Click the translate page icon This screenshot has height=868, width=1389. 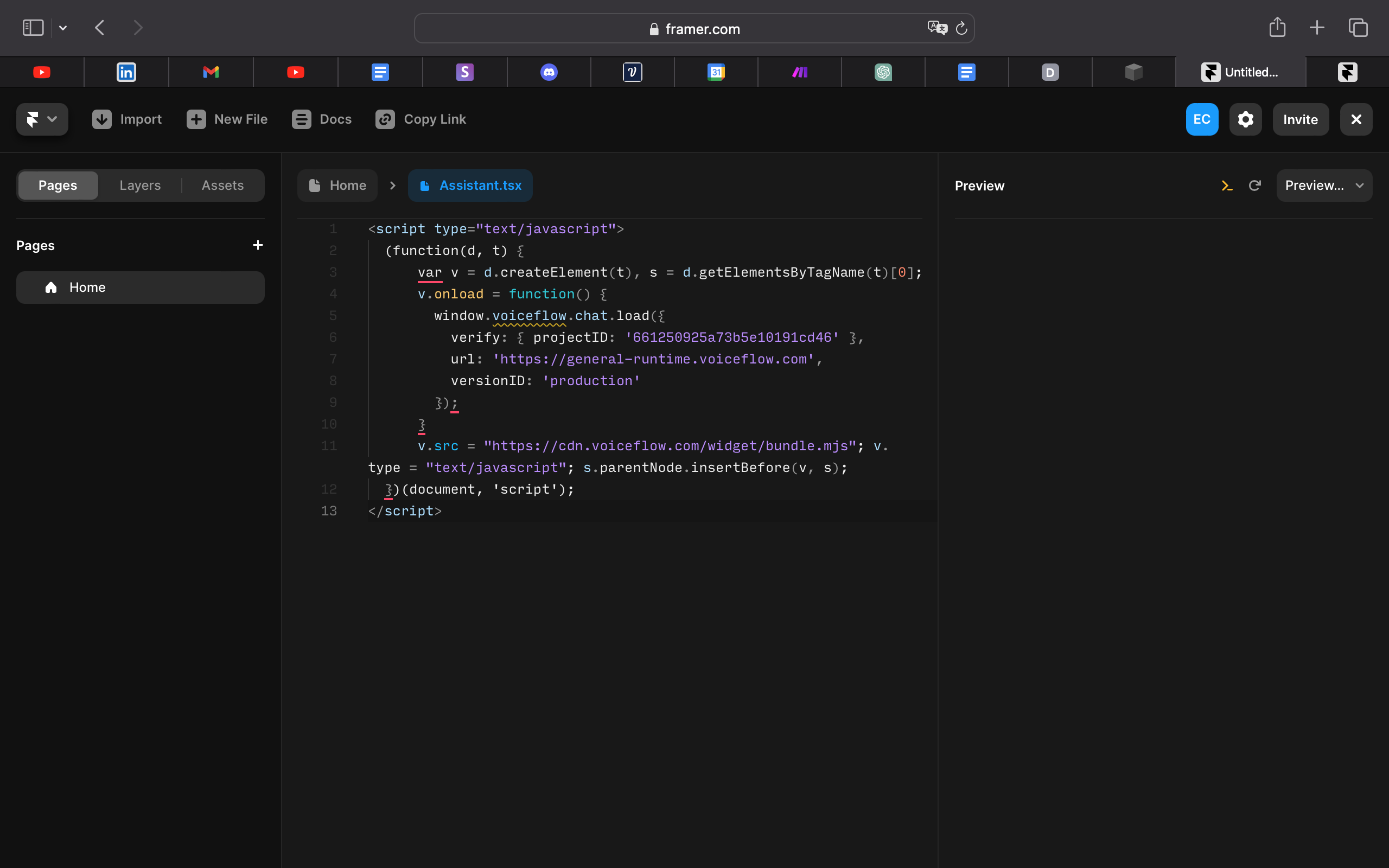[x=936, y=28]
